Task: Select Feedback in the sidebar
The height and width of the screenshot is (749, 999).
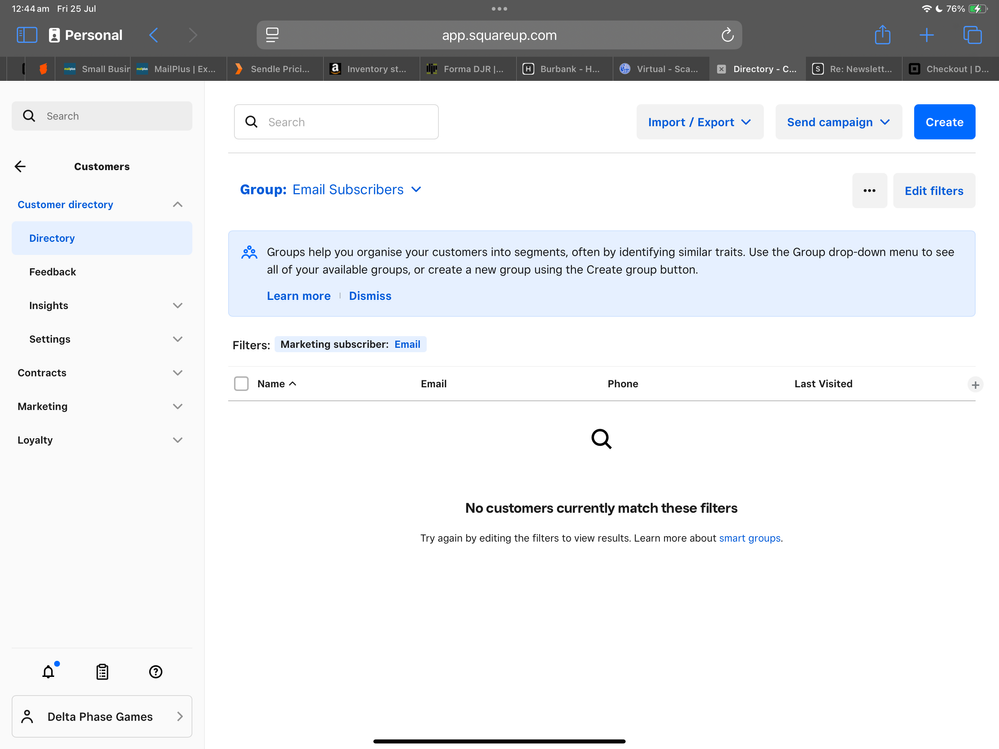Action: tap(53, 272)
